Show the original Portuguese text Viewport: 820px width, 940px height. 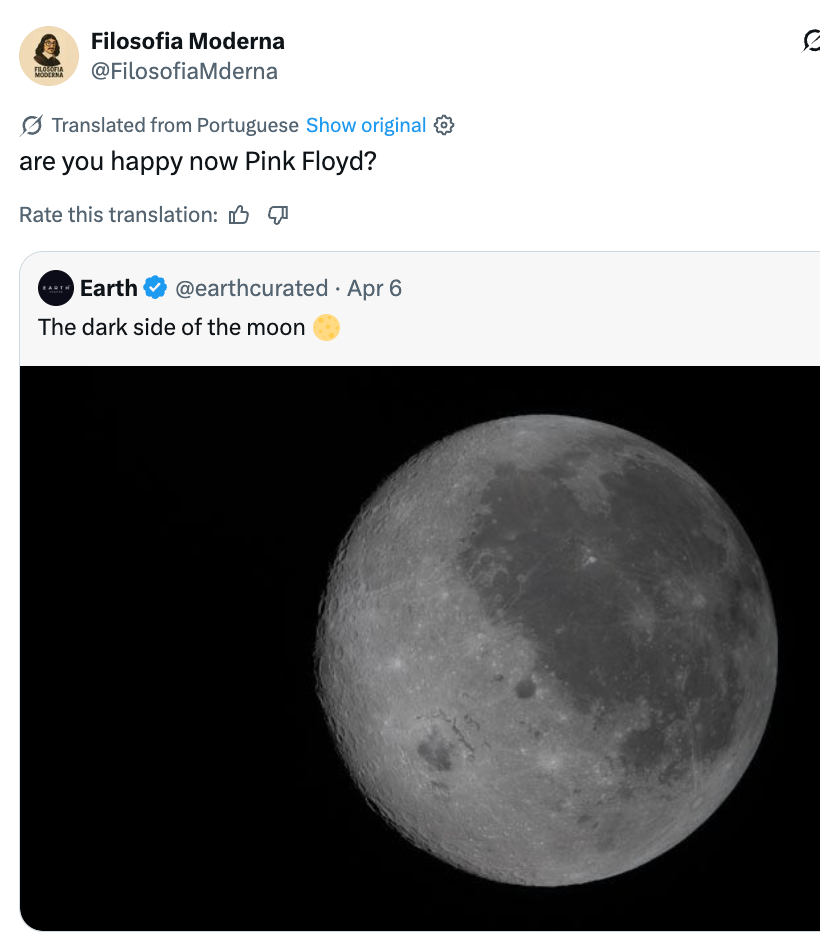tap(367, 125)
